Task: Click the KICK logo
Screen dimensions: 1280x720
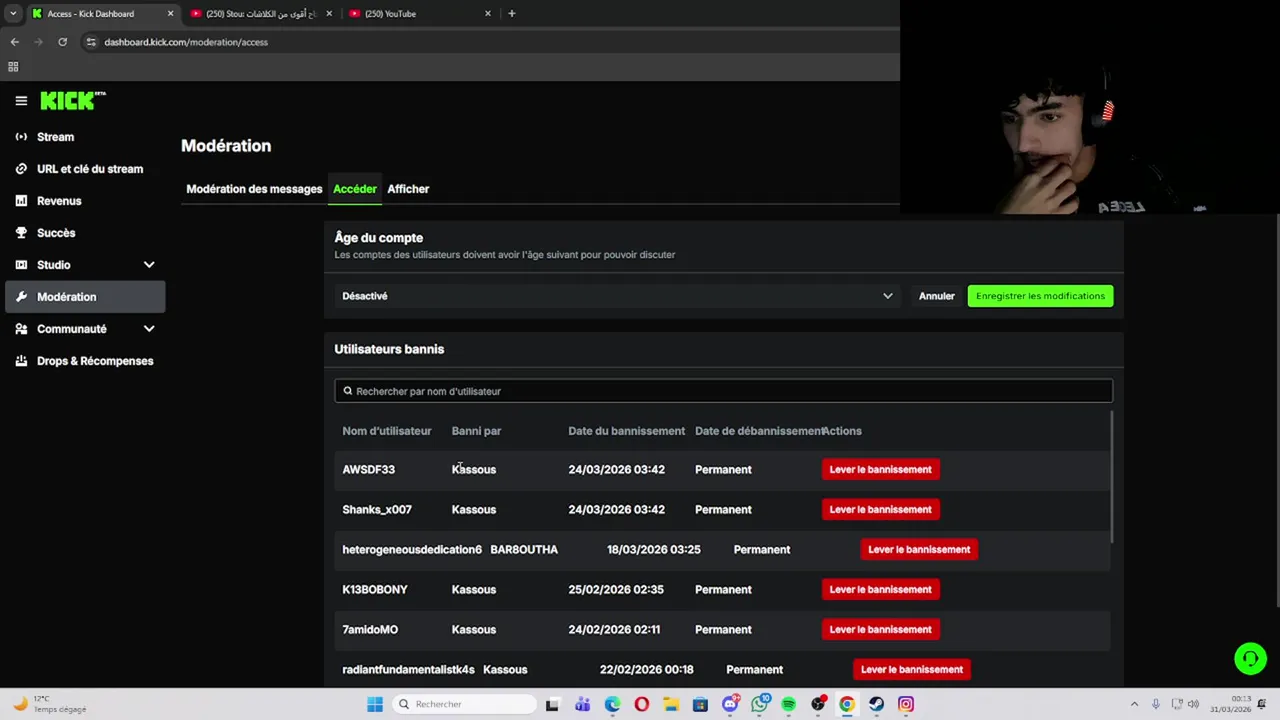Action: [x=72, y=101]
